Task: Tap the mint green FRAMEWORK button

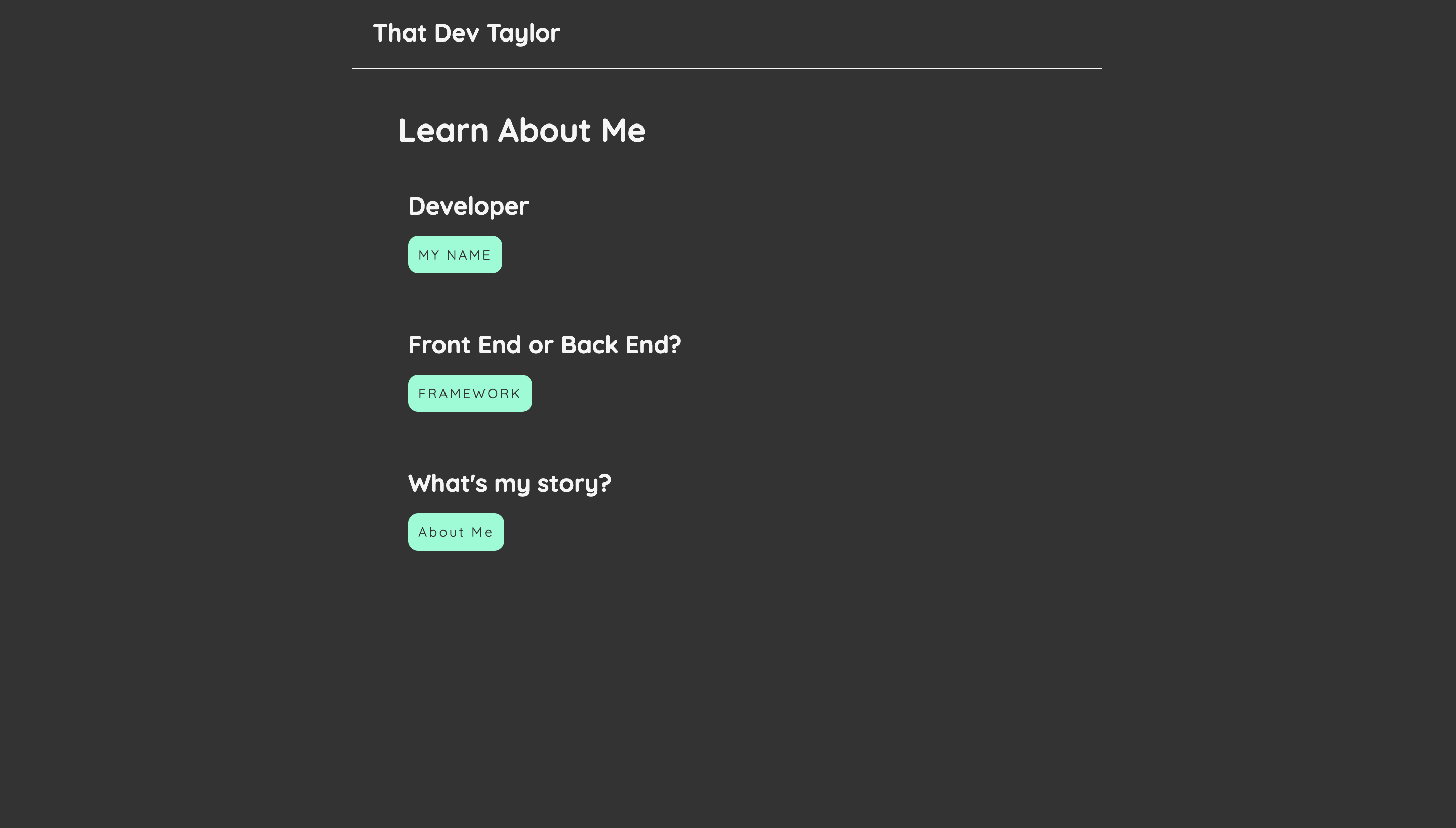Action: (x=470, y=394)
